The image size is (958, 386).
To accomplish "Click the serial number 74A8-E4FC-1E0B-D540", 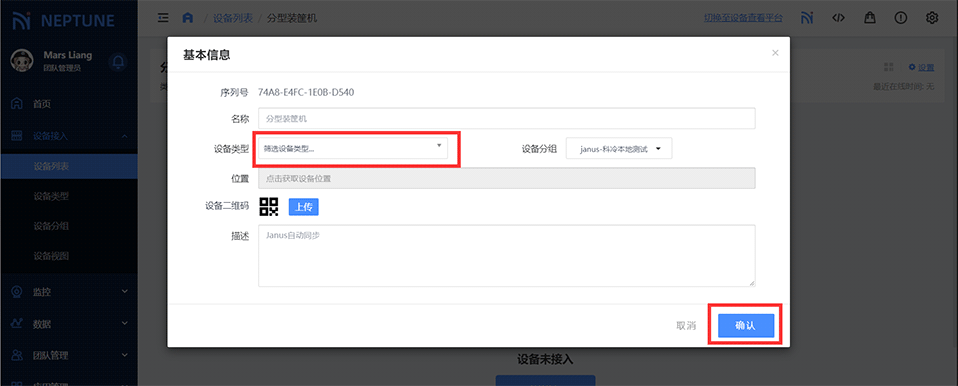I will (x=306, y=92).
